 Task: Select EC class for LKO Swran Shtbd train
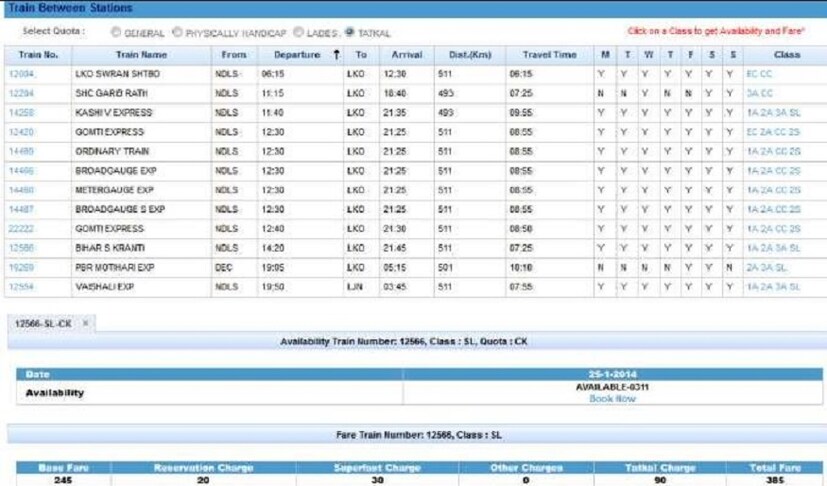pyautogui.click(x=751, y=74)
